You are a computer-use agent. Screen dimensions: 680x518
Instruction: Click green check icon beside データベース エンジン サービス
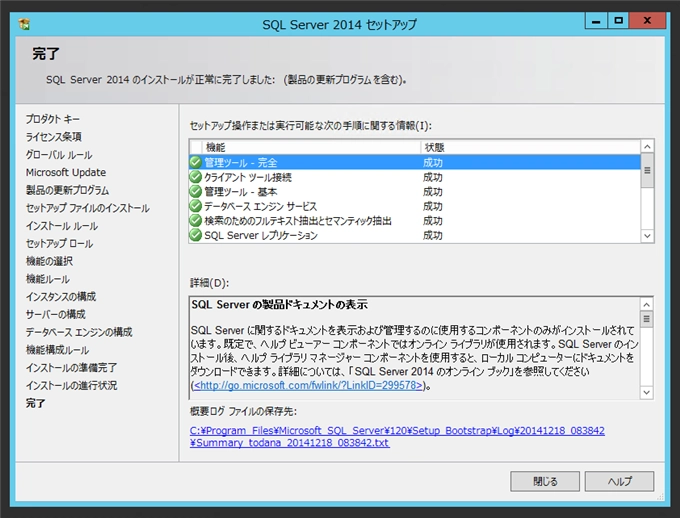click(x=196, y=206)
